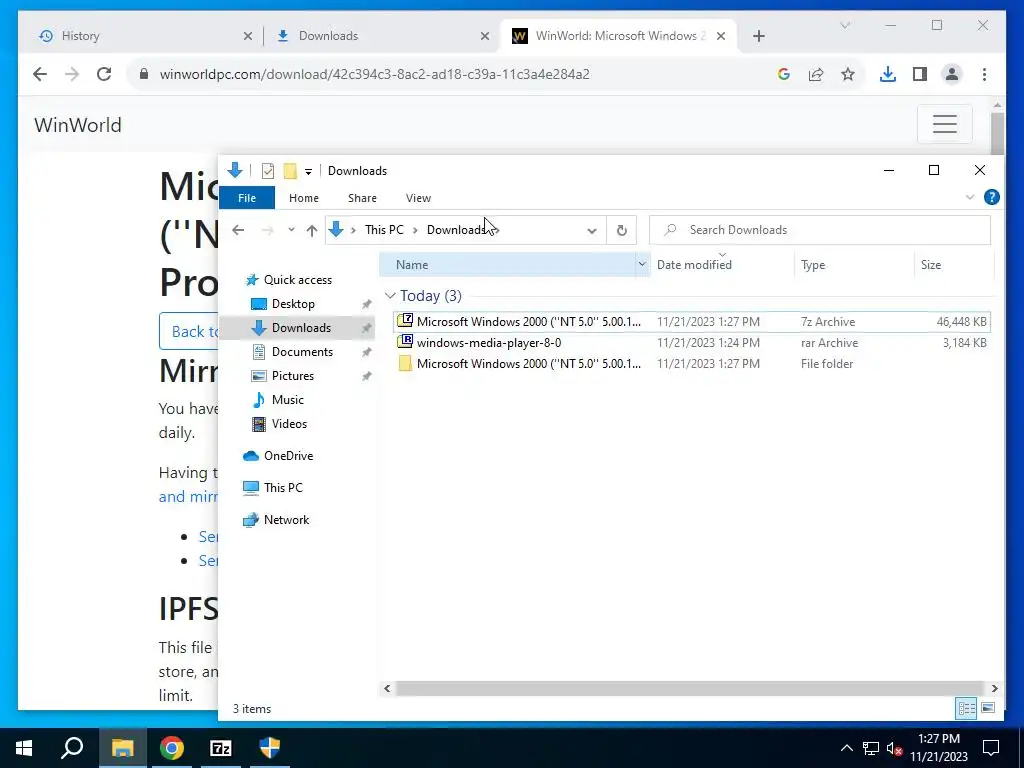Click the Search Downloads field
1024x768 pixels.
pyautogui.click(x=820, y=230)
